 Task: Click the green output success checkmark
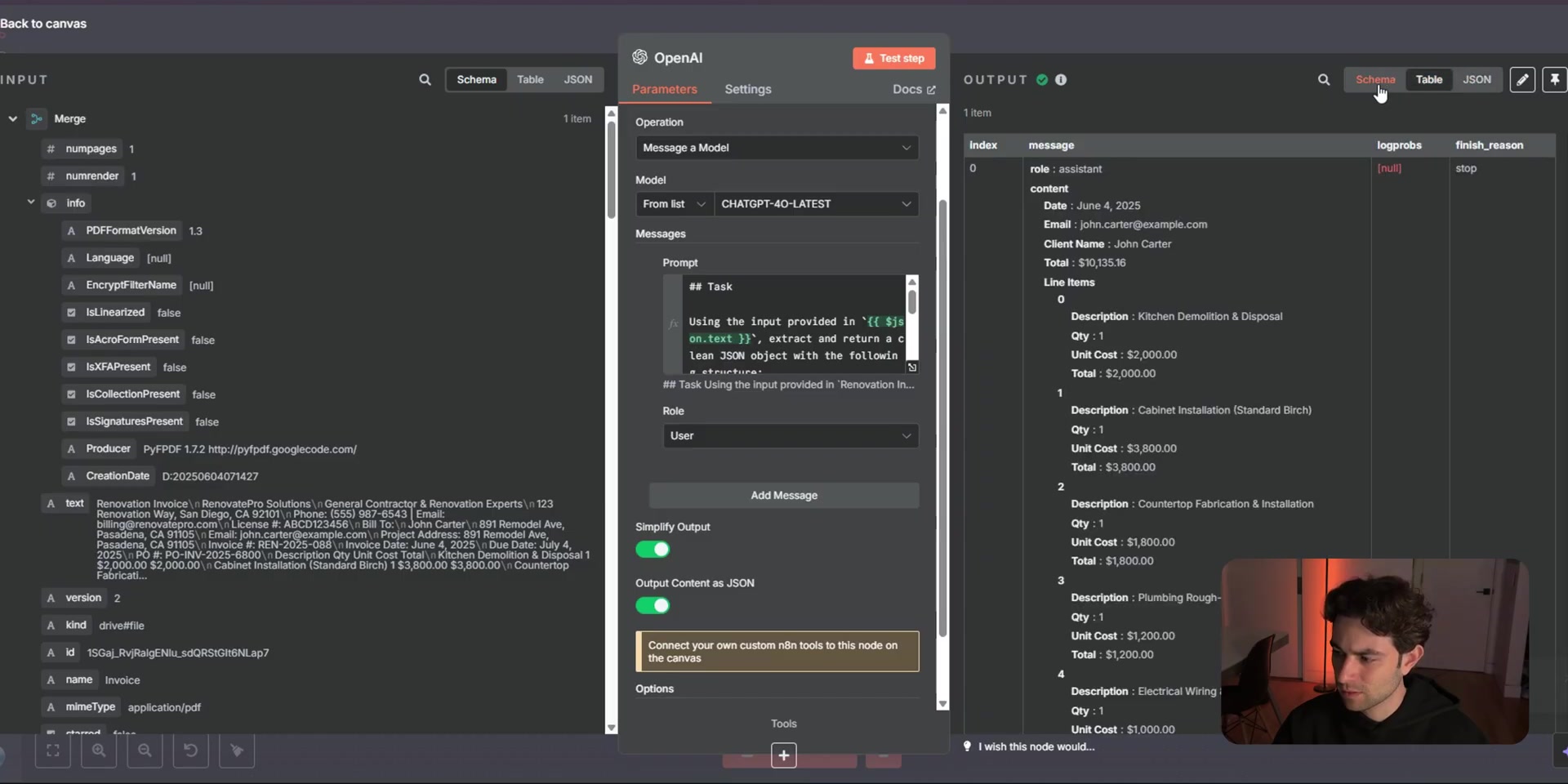(1042, 80)
